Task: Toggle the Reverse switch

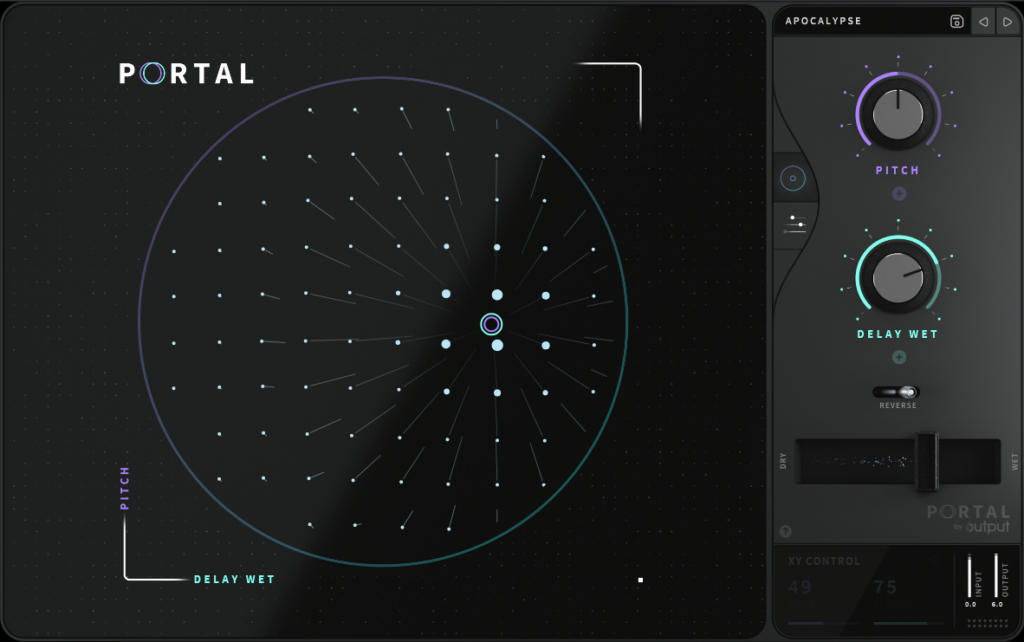Action: pos(897,392)
